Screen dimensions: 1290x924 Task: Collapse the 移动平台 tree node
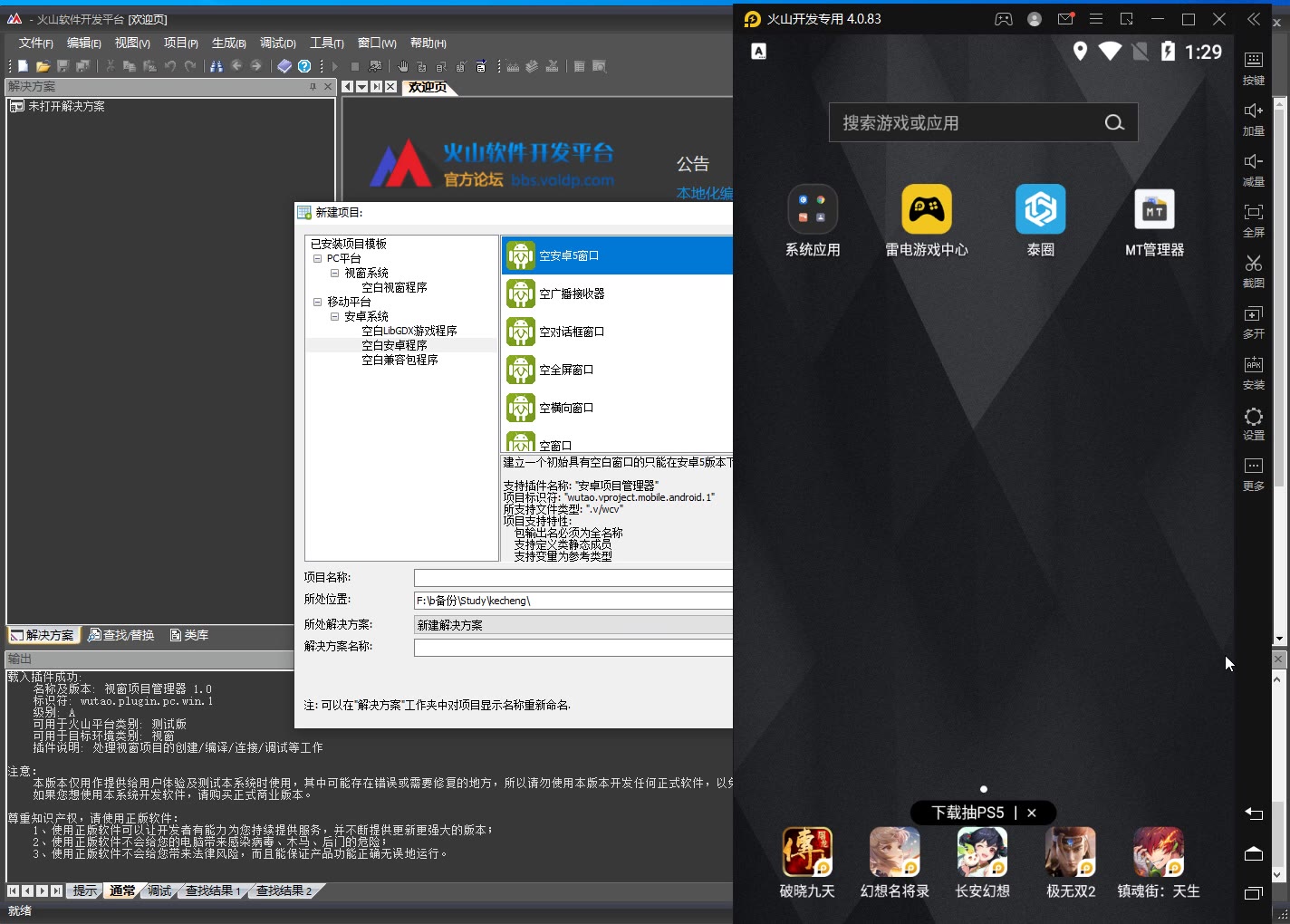[318, 302]
